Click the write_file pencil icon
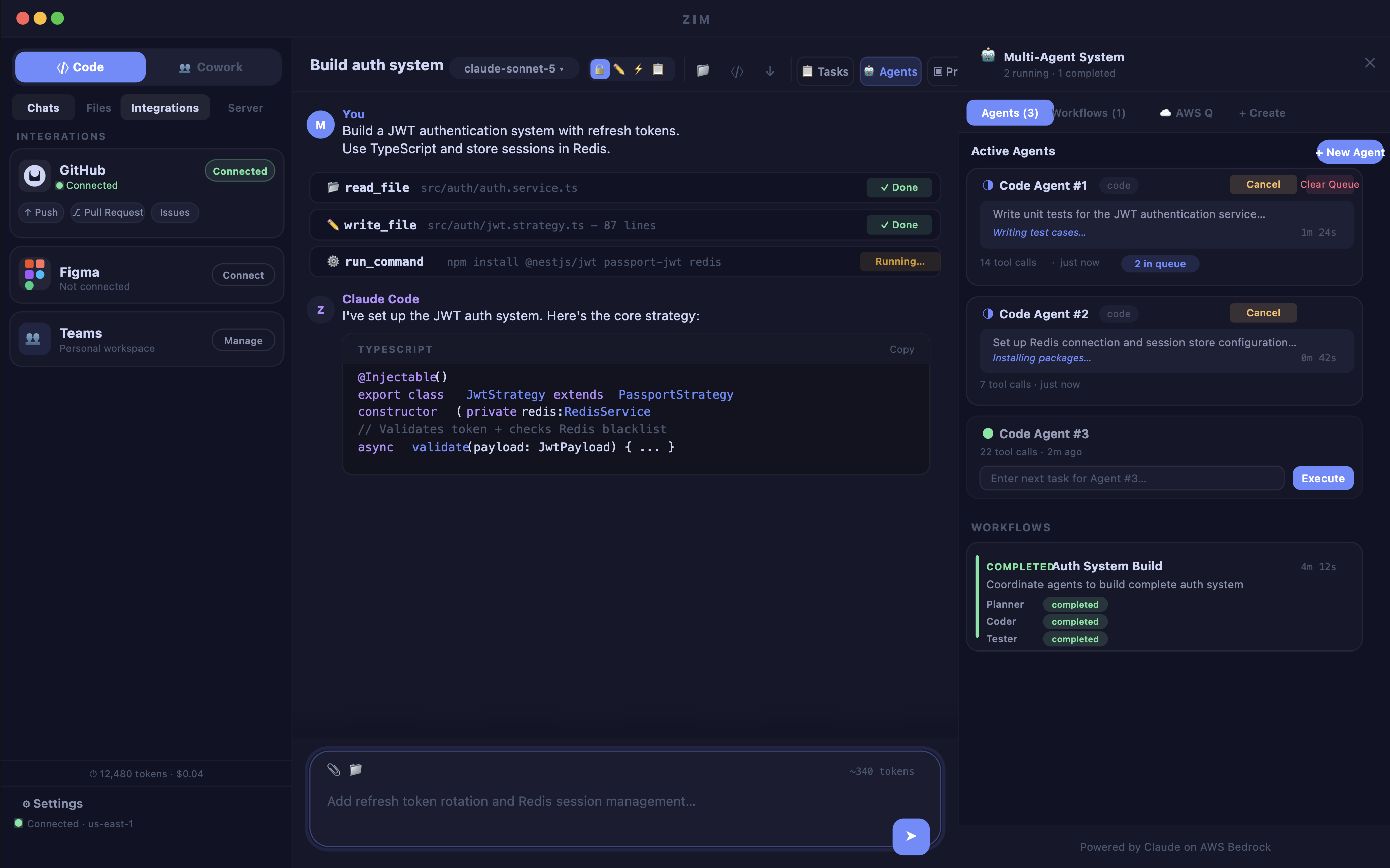The height and width of the screenshot is (868, 1390). point(333,225)
